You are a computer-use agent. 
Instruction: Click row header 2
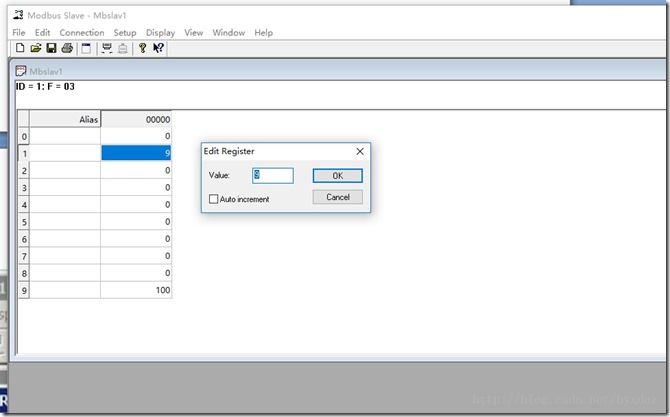coord(24,170)
